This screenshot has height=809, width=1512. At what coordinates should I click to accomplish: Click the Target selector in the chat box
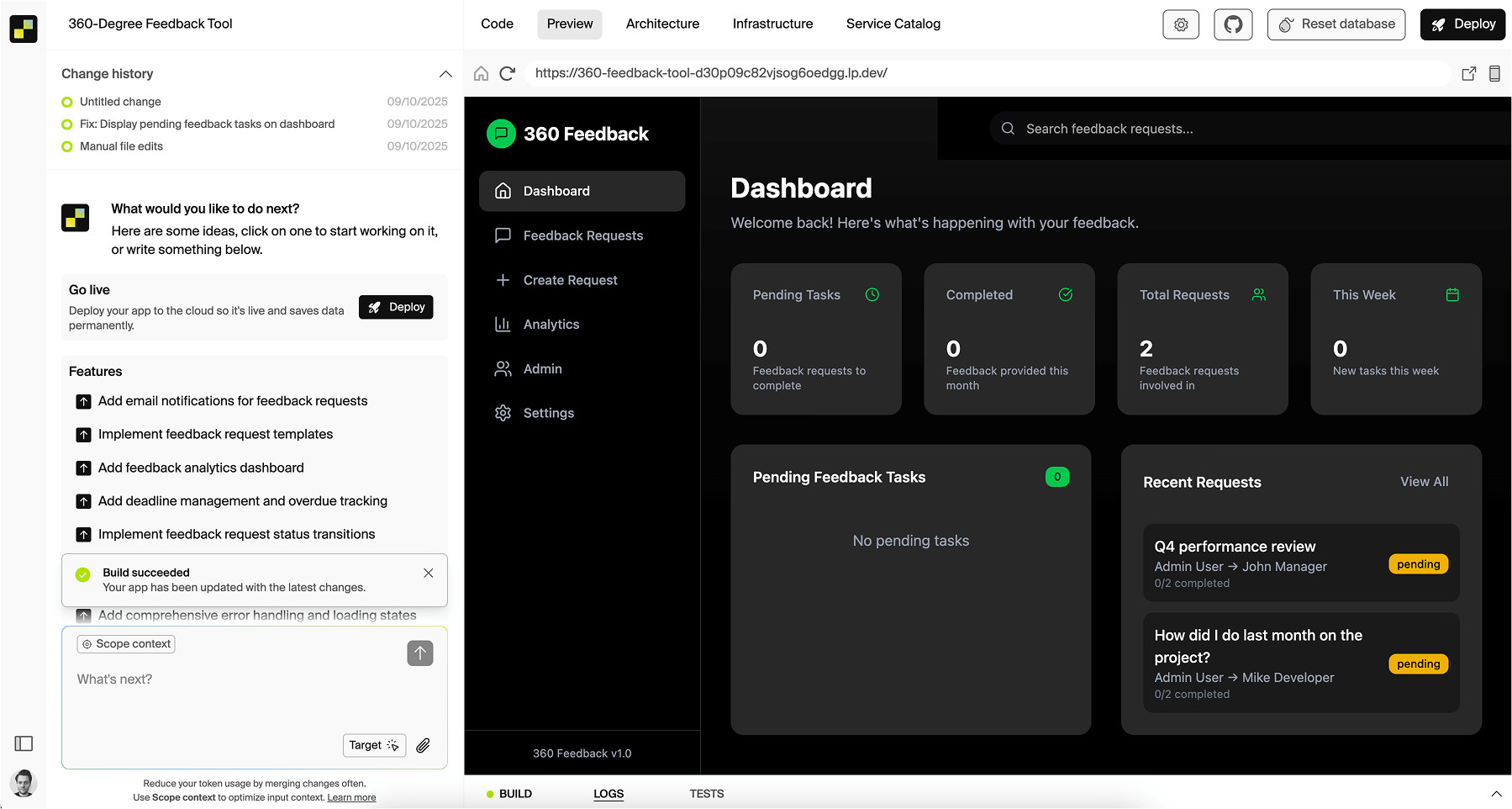(x=374, y=745)
